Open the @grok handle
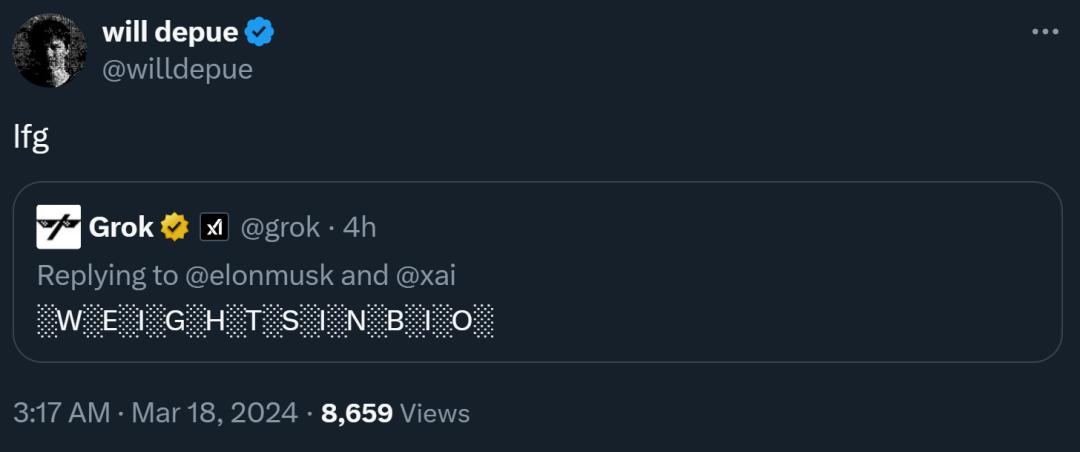 point(280,228)
